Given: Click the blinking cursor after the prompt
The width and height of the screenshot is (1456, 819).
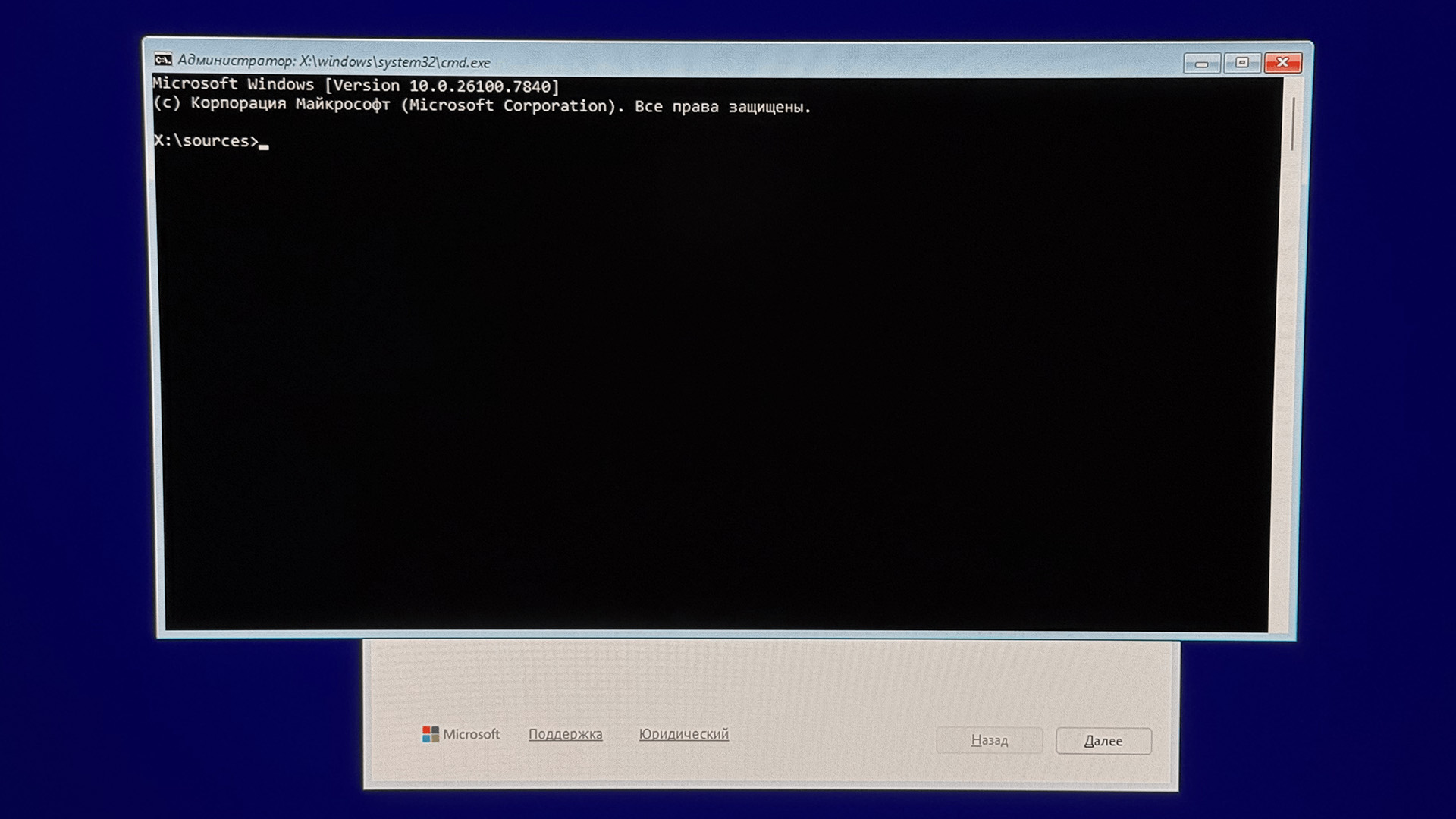Looking at the screenshot, I should coord(264,146).
